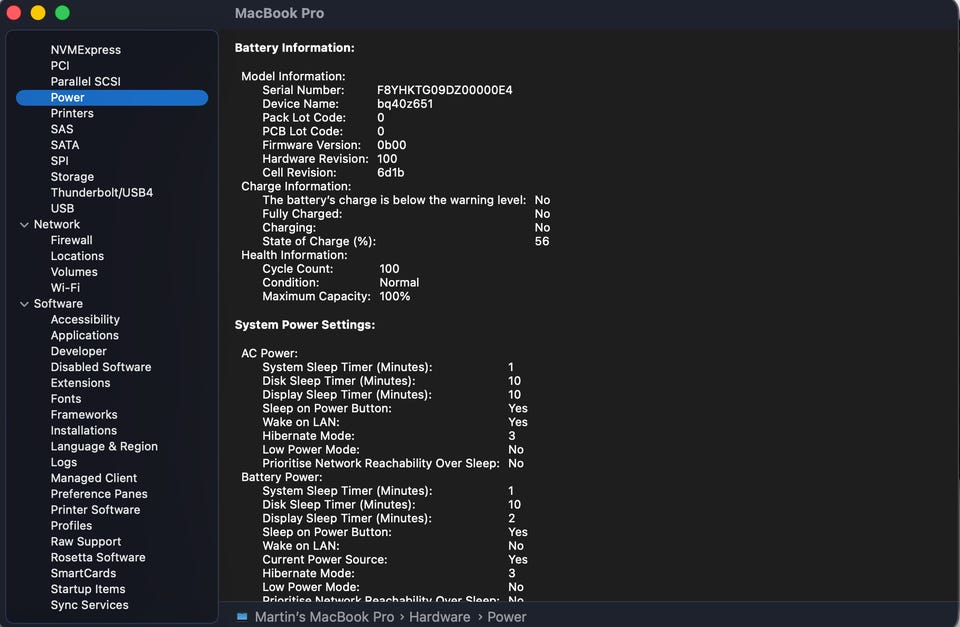Select USB in the sidebar
The width and height of the screenshot is (960, 627).
[x=62, y=209]
